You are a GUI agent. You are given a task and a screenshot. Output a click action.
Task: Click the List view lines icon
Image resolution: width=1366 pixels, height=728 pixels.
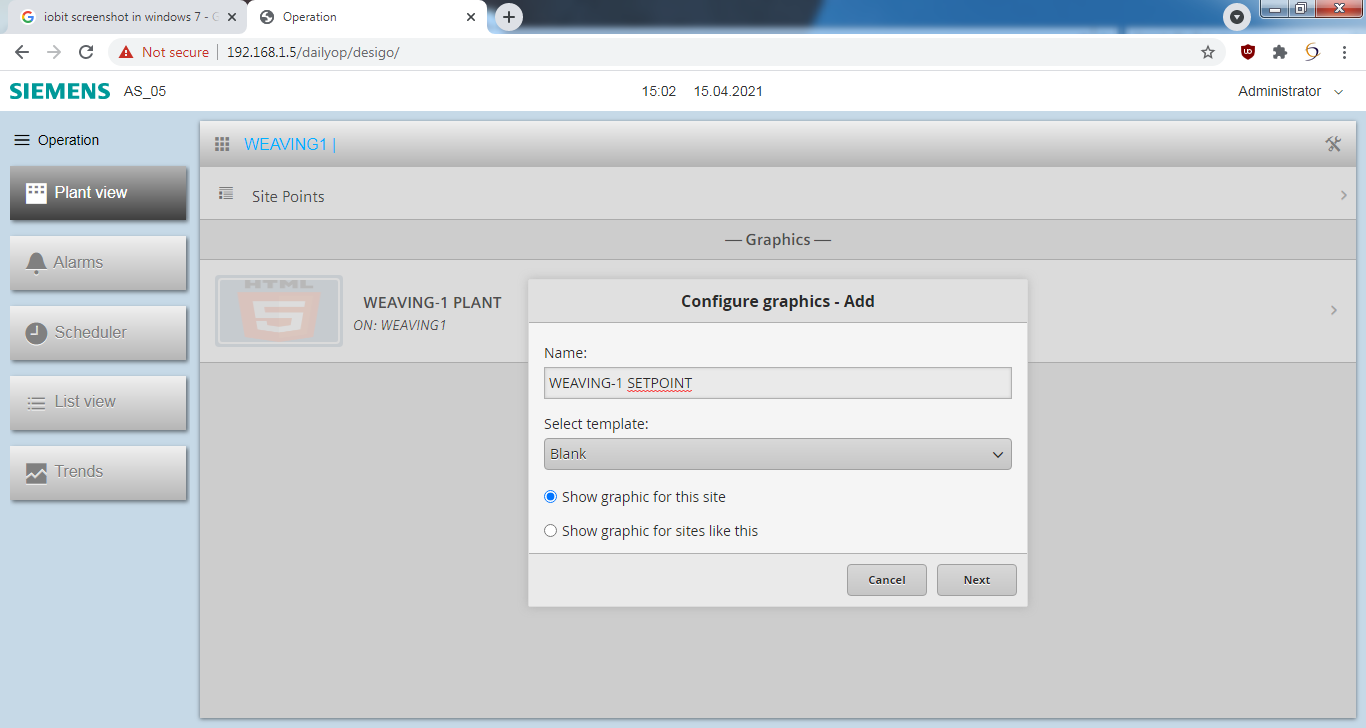point(36,403)
